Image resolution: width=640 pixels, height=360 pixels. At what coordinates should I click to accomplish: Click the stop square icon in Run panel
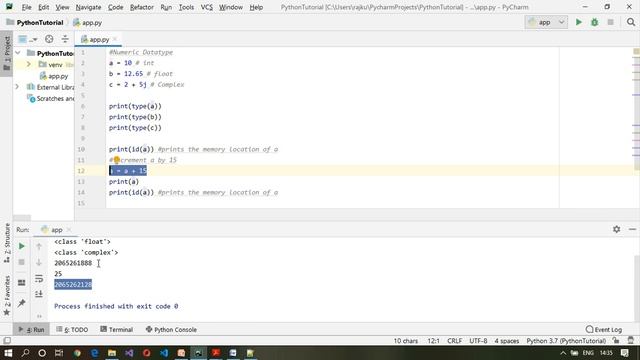[x=22, y=262]
